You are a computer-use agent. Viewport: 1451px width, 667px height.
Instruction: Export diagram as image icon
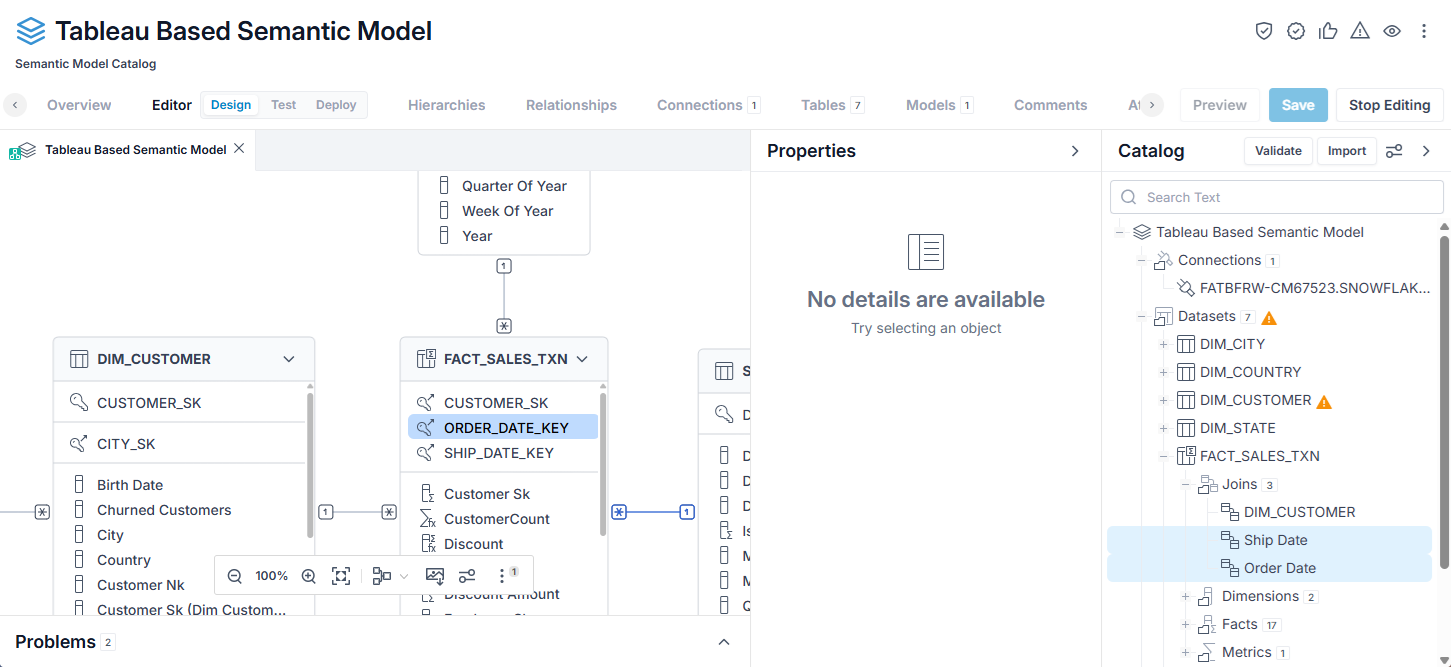point(435,576)
